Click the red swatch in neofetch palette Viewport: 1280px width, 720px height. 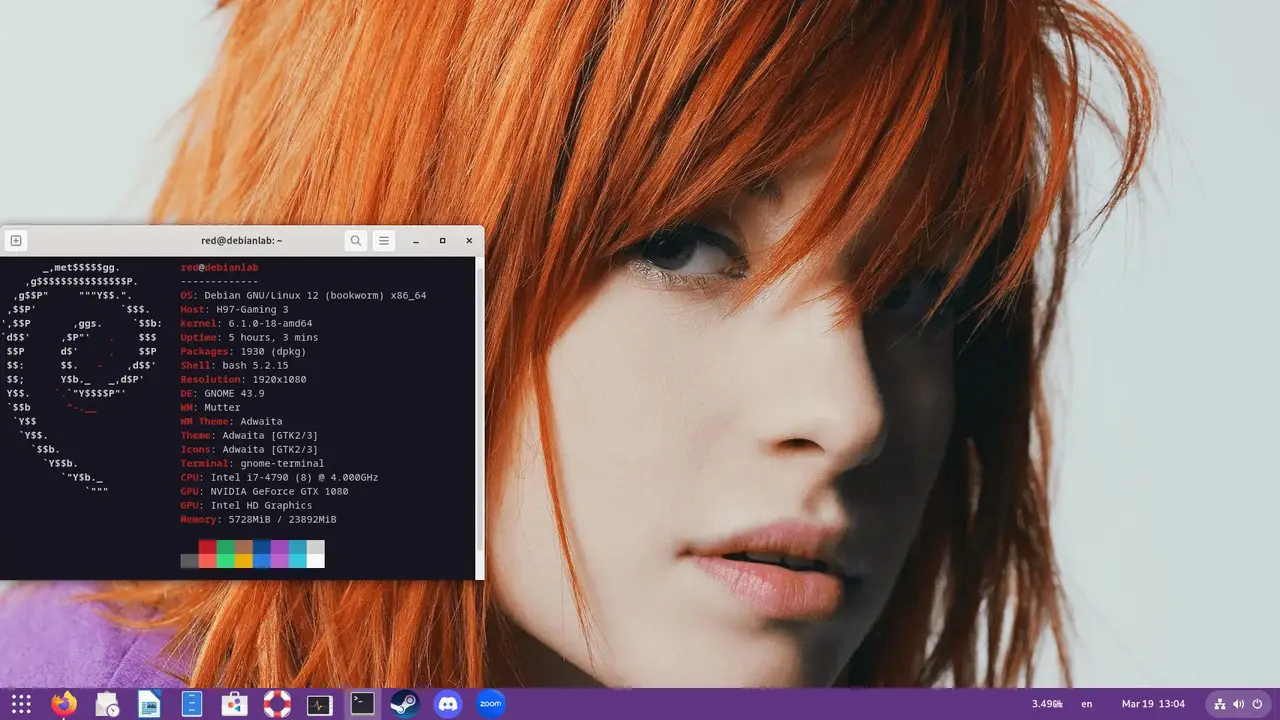tap(207, 547)
